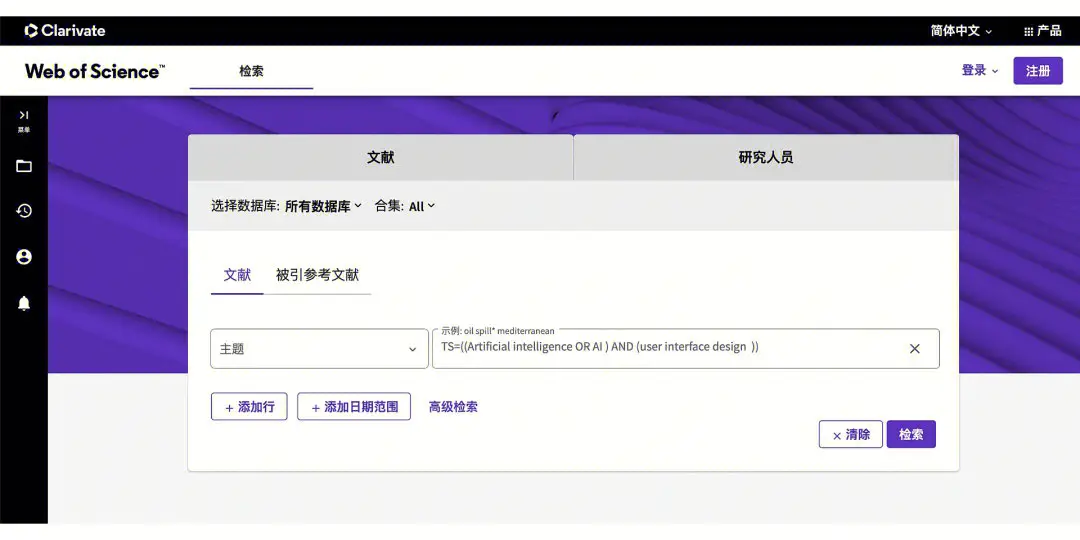The height and width of the screenshot is (540, 1080).
Task: Click the 添加行 add row button
Action: pyautogui.click(x=249, y=406)
